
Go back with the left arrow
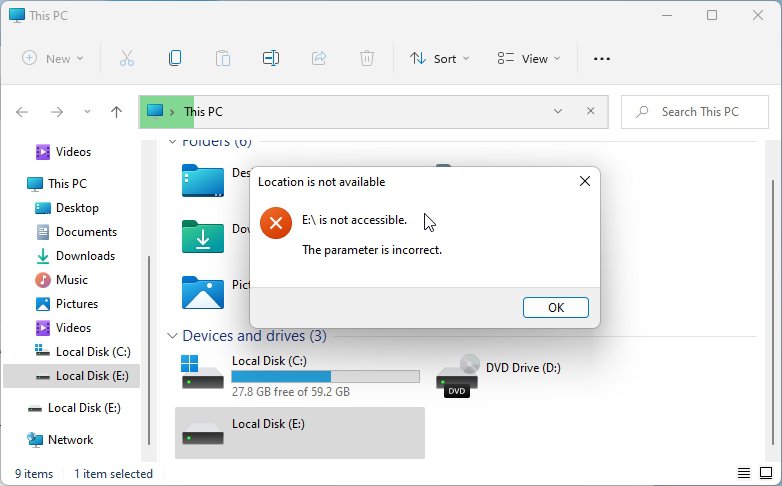[x=22, y=112]
